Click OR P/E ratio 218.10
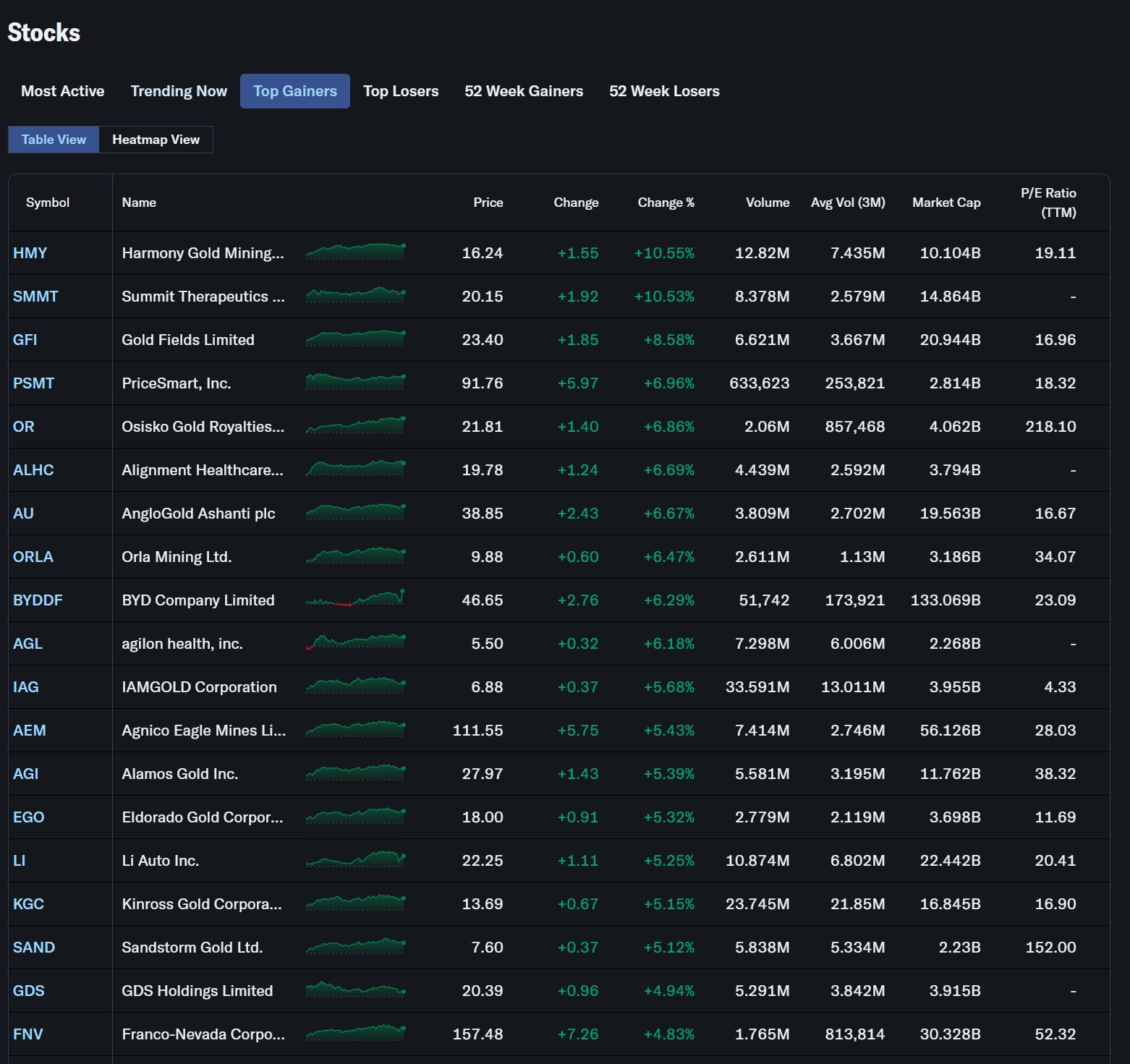This screenshot has width=1130, height=1064. pos(1050,427)
